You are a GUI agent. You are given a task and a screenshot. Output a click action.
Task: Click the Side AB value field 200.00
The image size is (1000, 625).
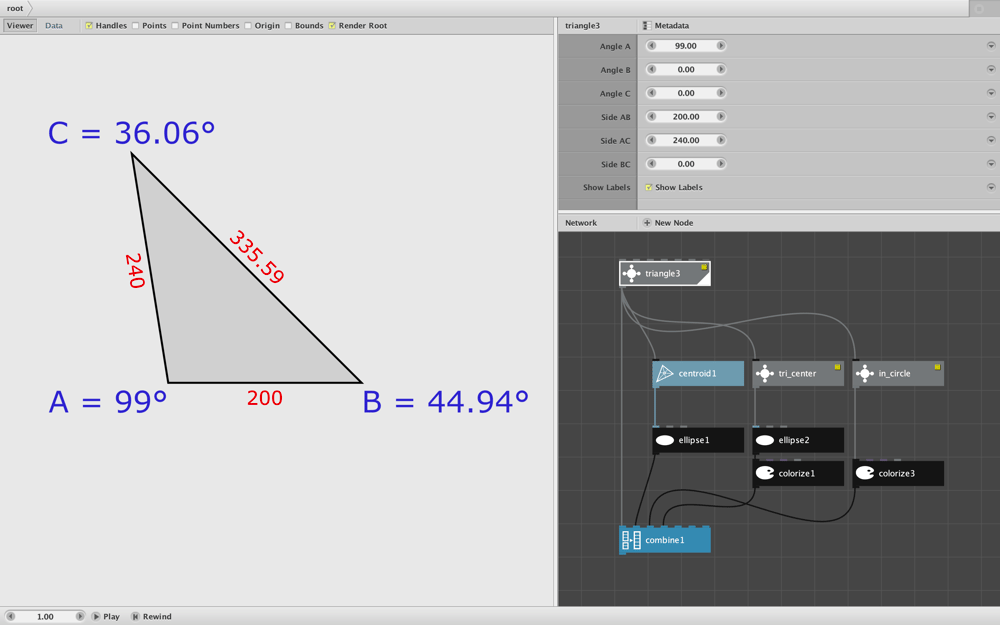pyautogui.click(x=686, y=117)
